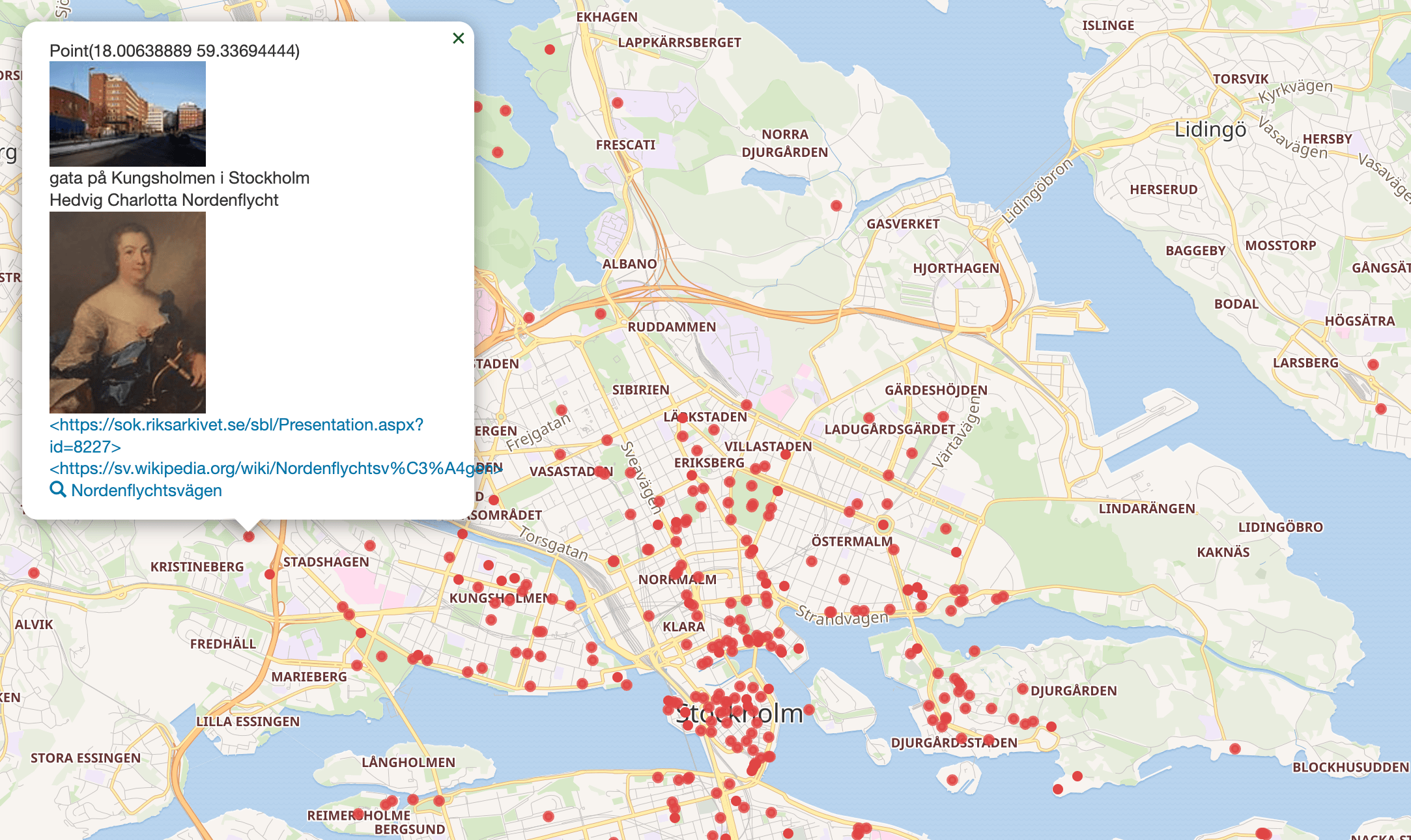Image resolution: width=1411 pixels, height=840 pixels.
Task: Click the red marker near Blockhusudden shore
Action: coord(1235,749)
